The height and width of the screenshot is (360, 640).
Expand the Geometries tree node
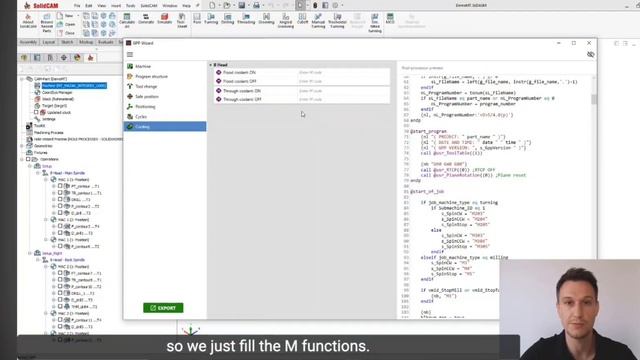(22, 146)
